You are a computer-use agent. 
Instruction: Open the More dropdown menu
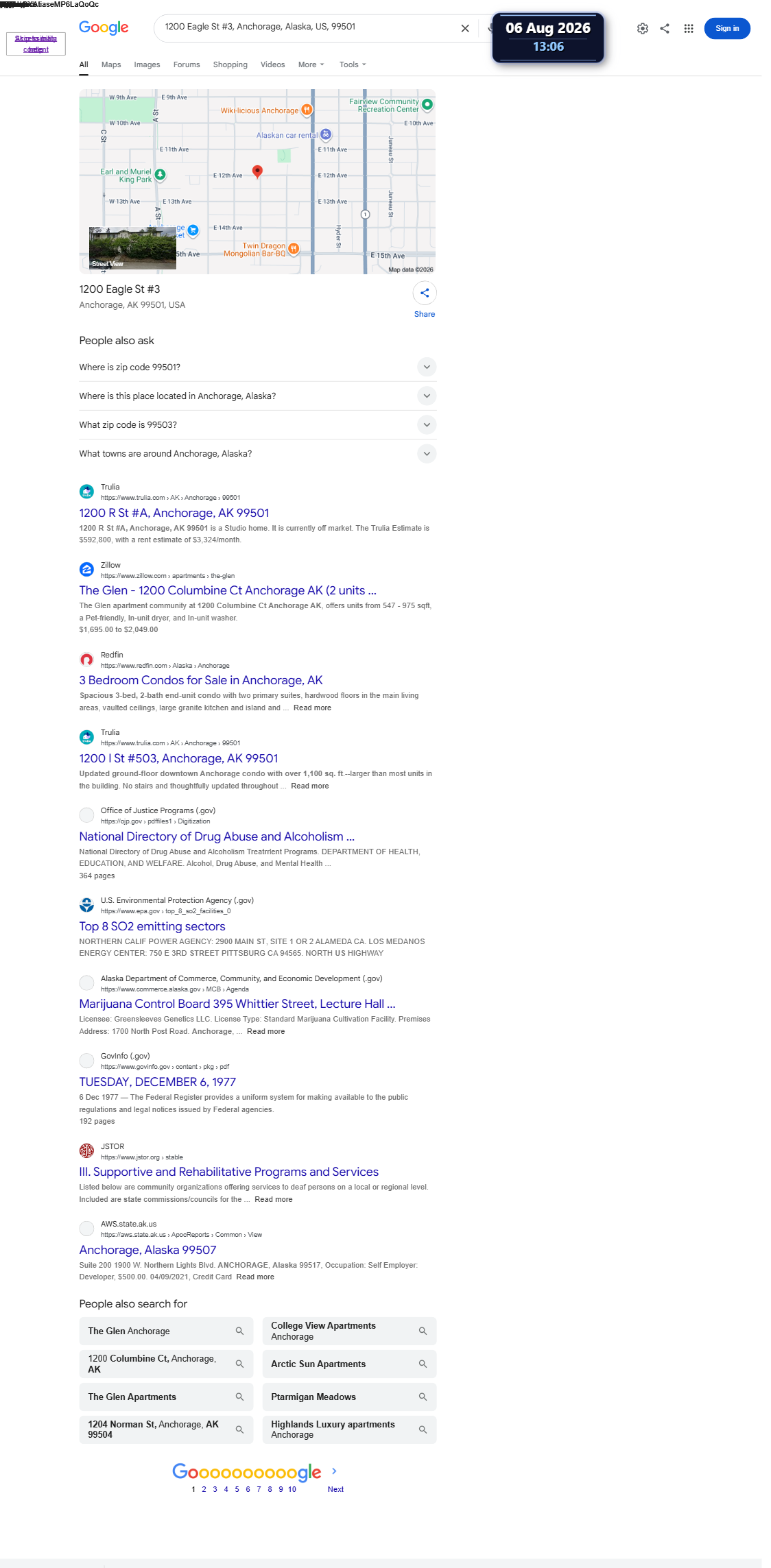311,64
